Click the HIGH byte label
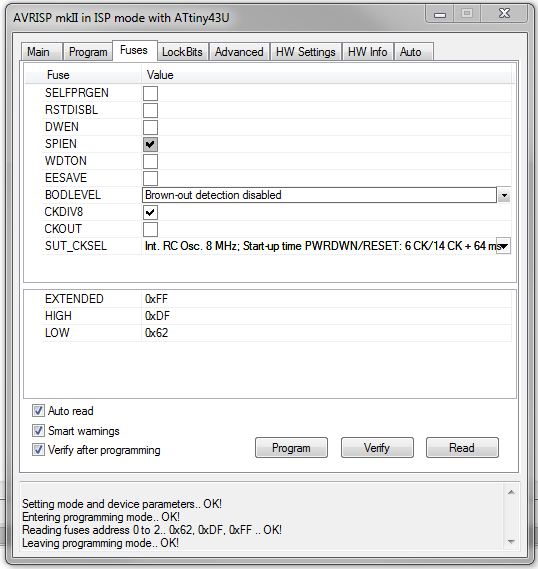Image resolution: width=538 pixels, height=569 pixels. pos(58,316)
